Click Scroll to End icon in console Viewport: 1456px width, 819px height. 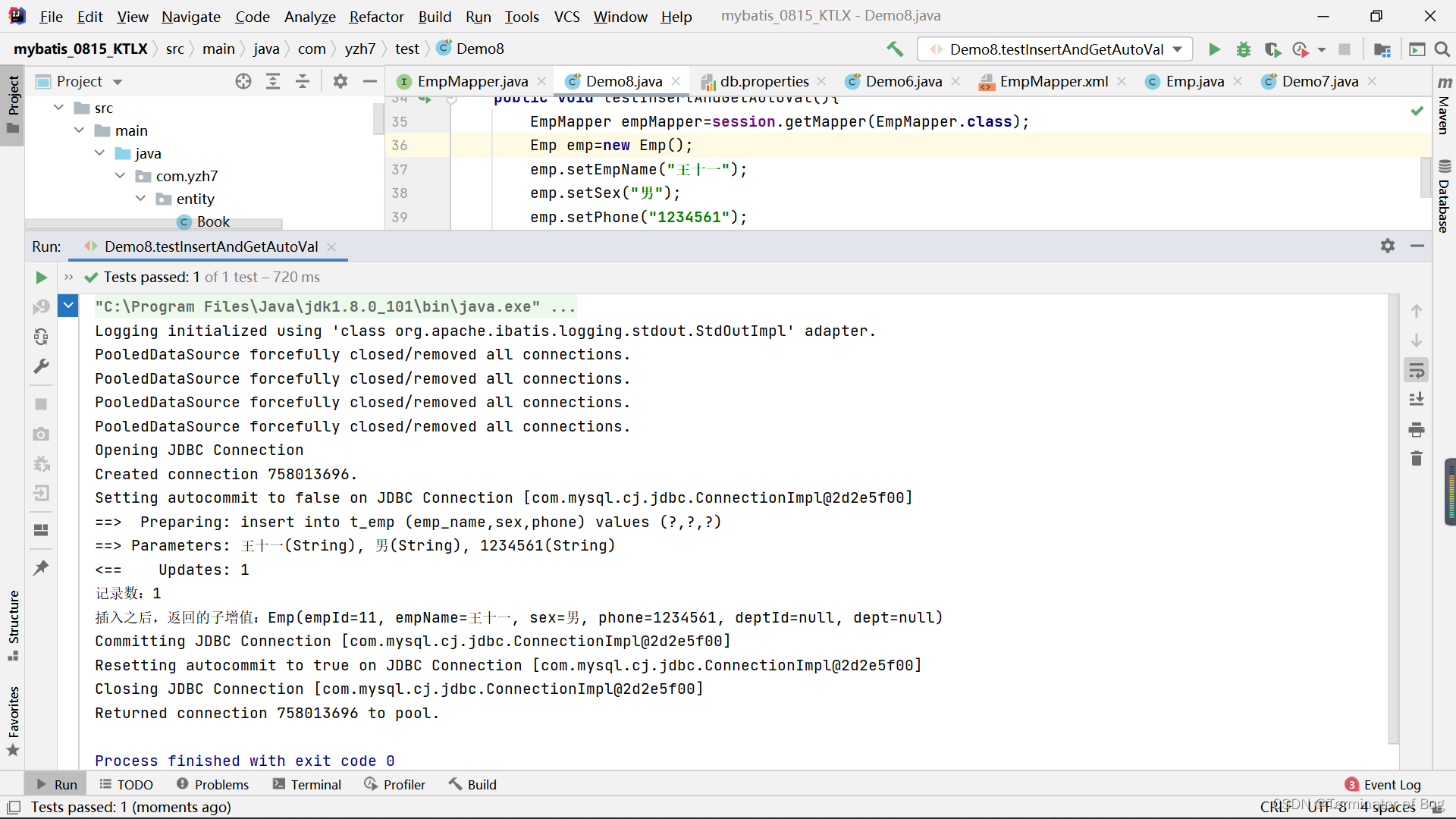1416,400
